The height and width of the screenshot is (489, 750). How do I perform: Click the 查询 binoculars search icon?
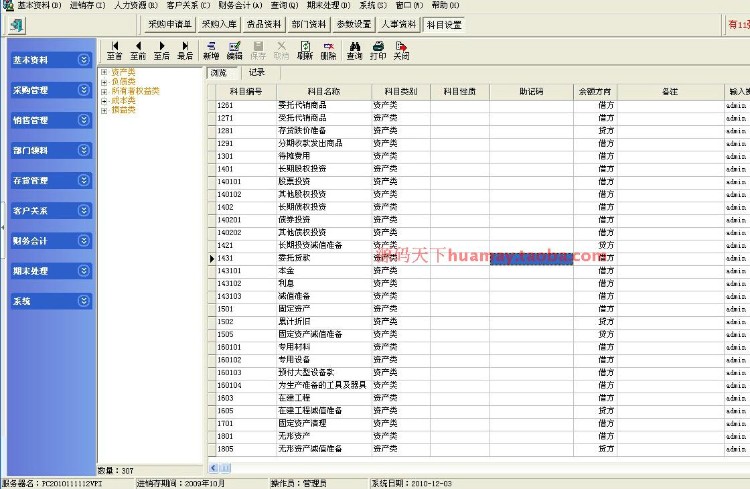click(x=354, y=51)
